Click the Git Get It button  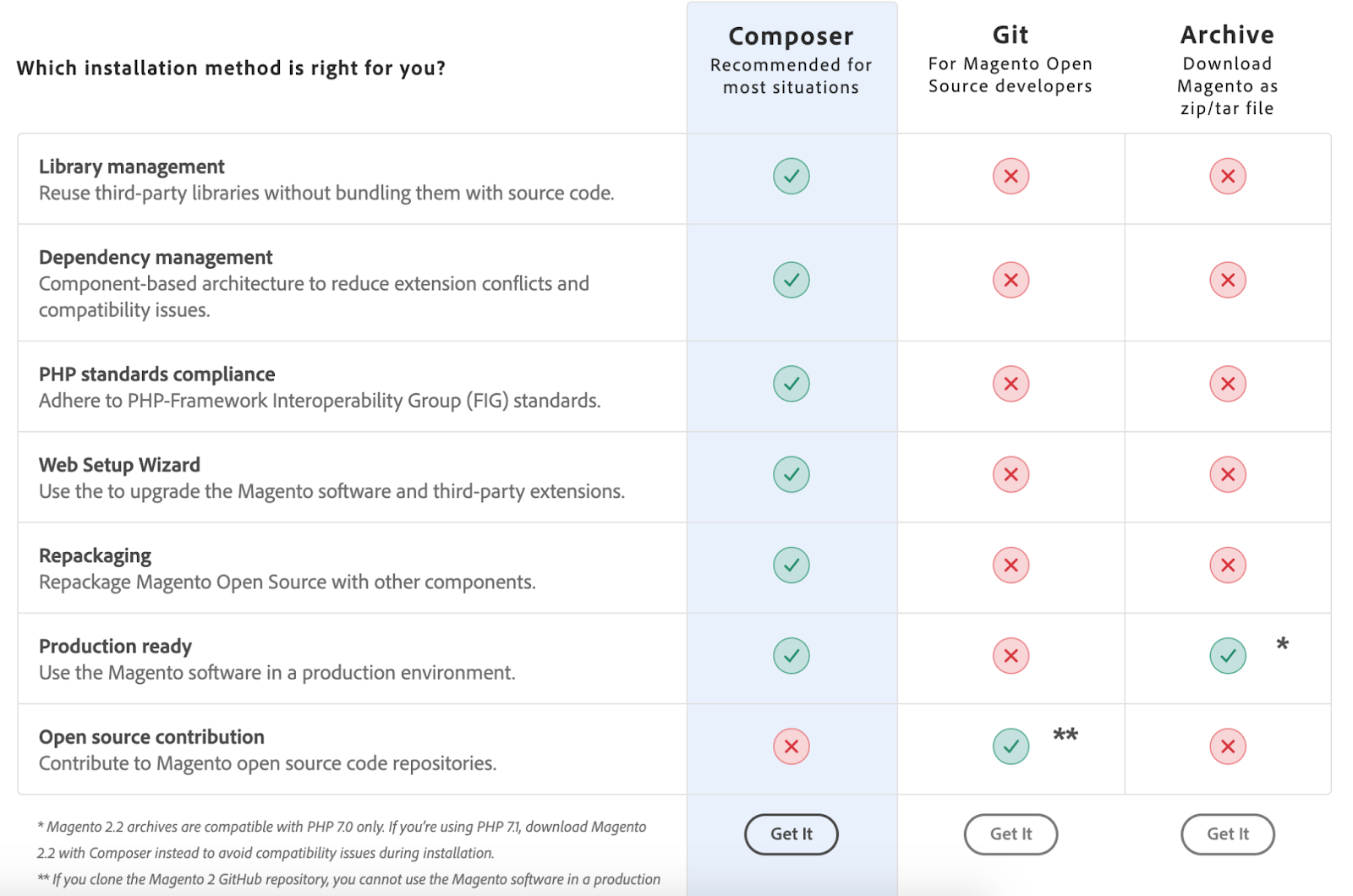(1011, 834)
